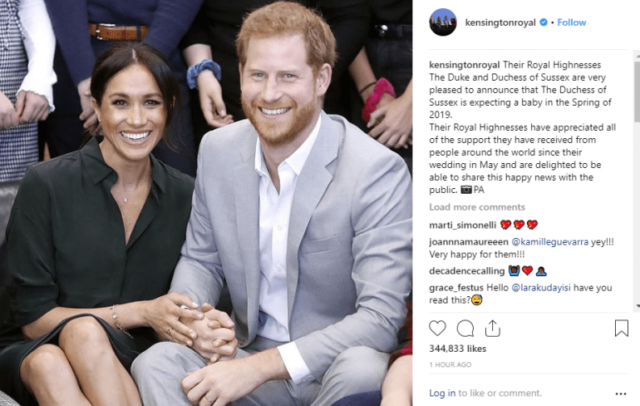The height and width of the screenshot is (406, 640).
Task: Load more comments
Action: (477, 207)
